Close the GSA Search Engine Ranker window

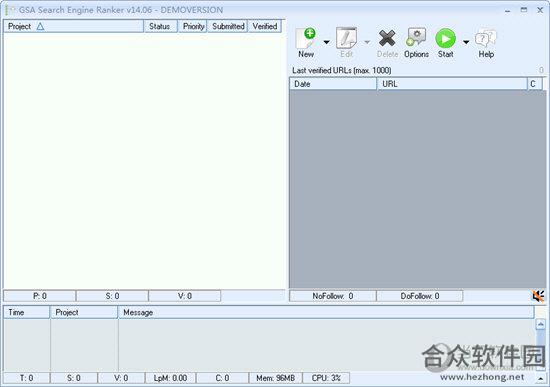540,10
